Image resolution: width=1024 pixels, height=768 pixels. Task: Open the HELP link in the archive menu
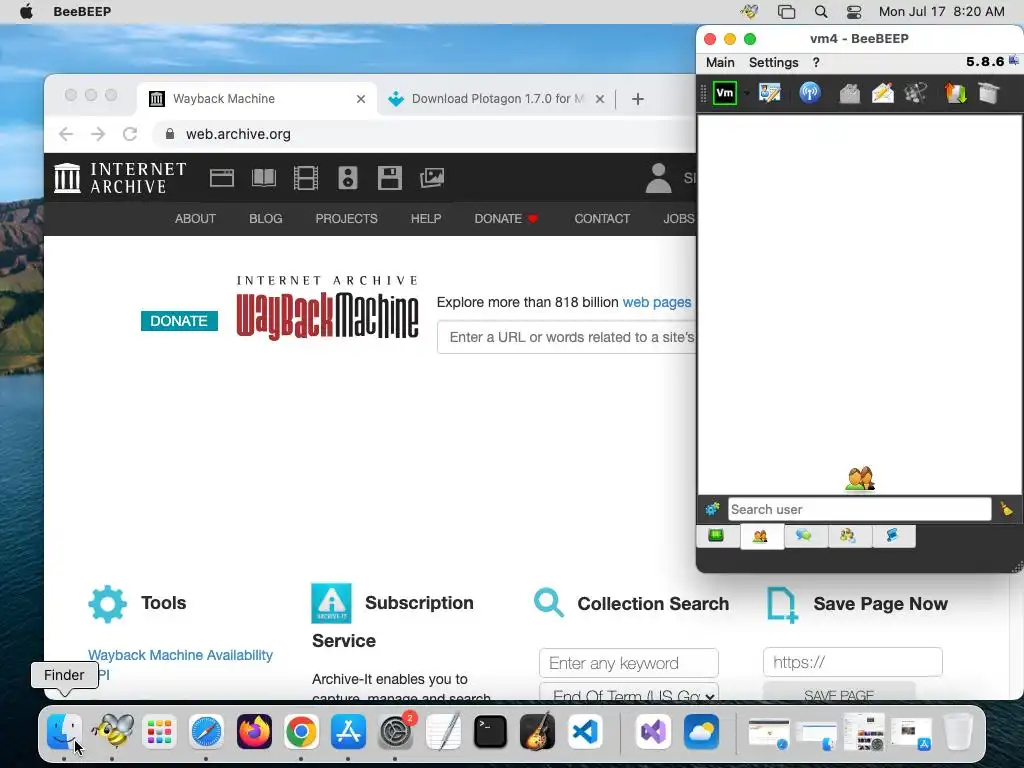tap(426, 219)
